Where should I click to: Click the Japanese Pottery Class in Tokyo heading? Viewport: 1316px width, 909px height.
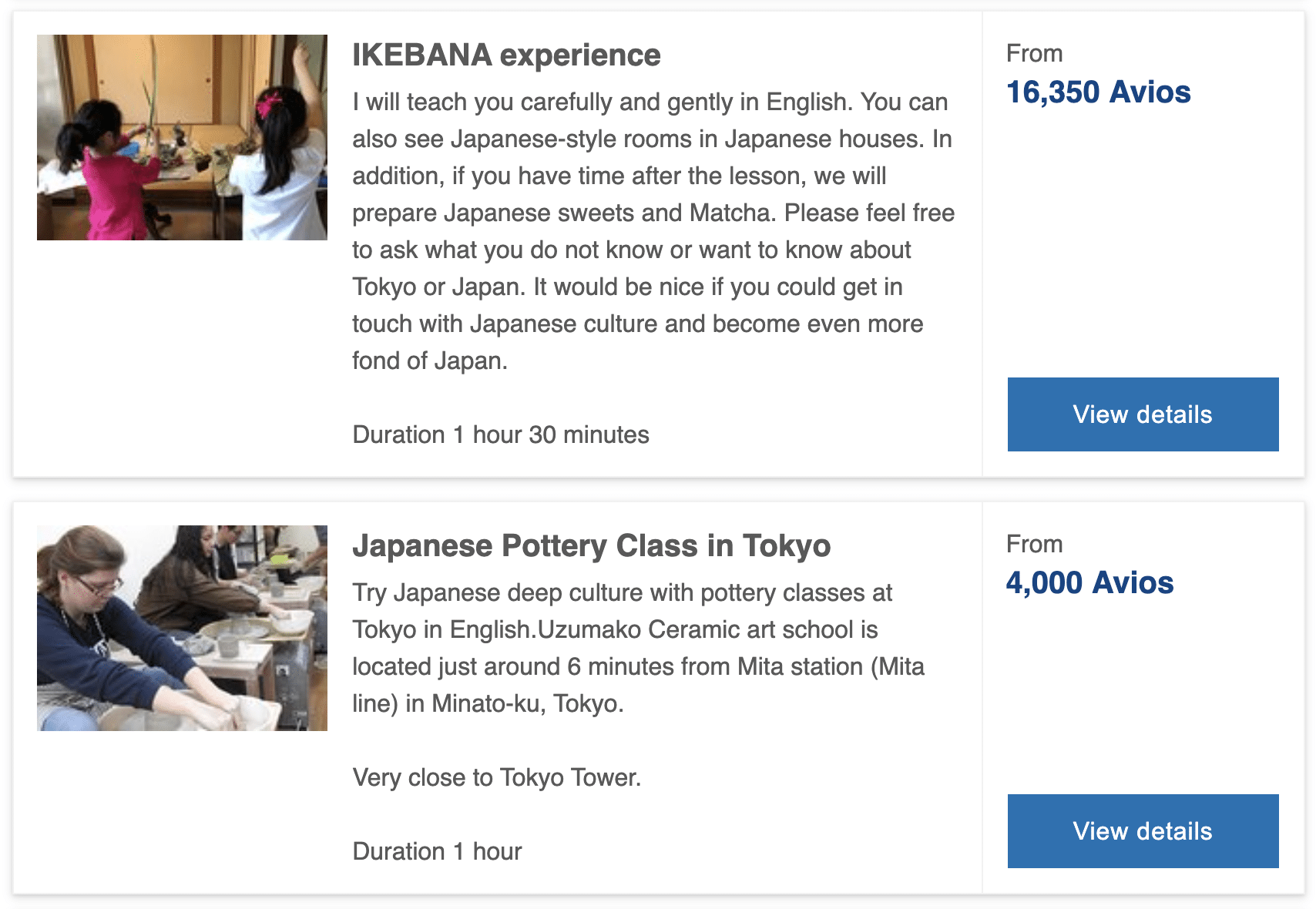click(x=591, y=546)
